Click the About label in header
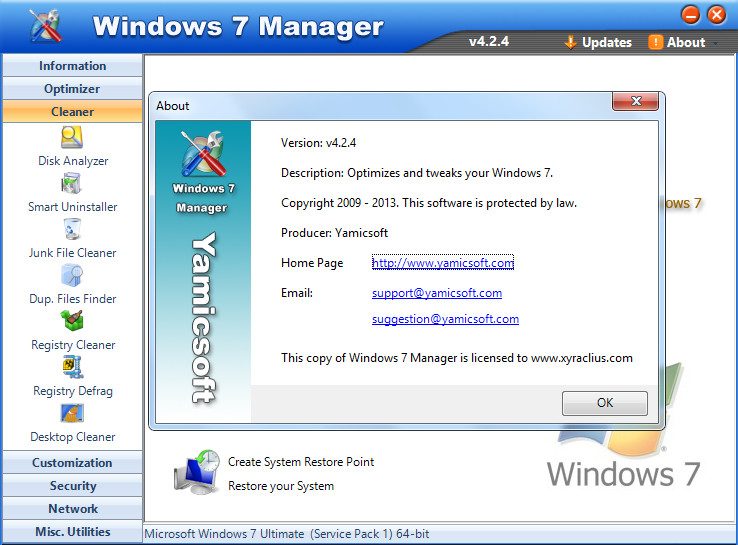The width and height of the screenshot is (738, 545). tap(686, 42)
